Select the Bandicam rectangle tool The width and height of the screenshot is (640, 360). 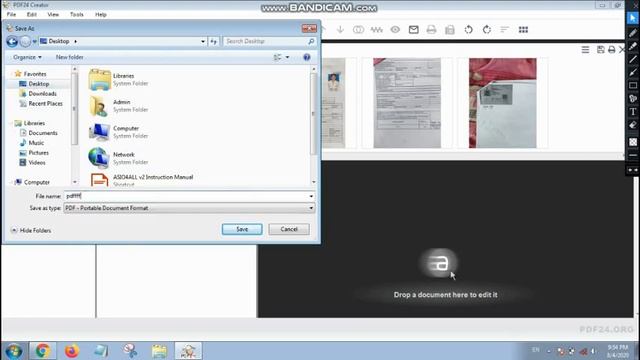click(633, 85)
